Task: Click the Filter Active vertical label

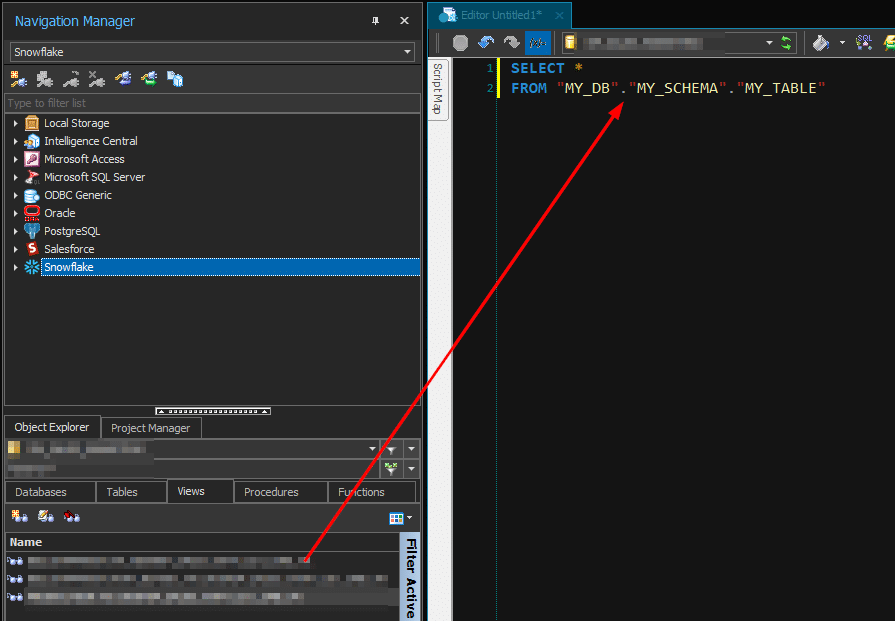Action: tap(410, 578)
